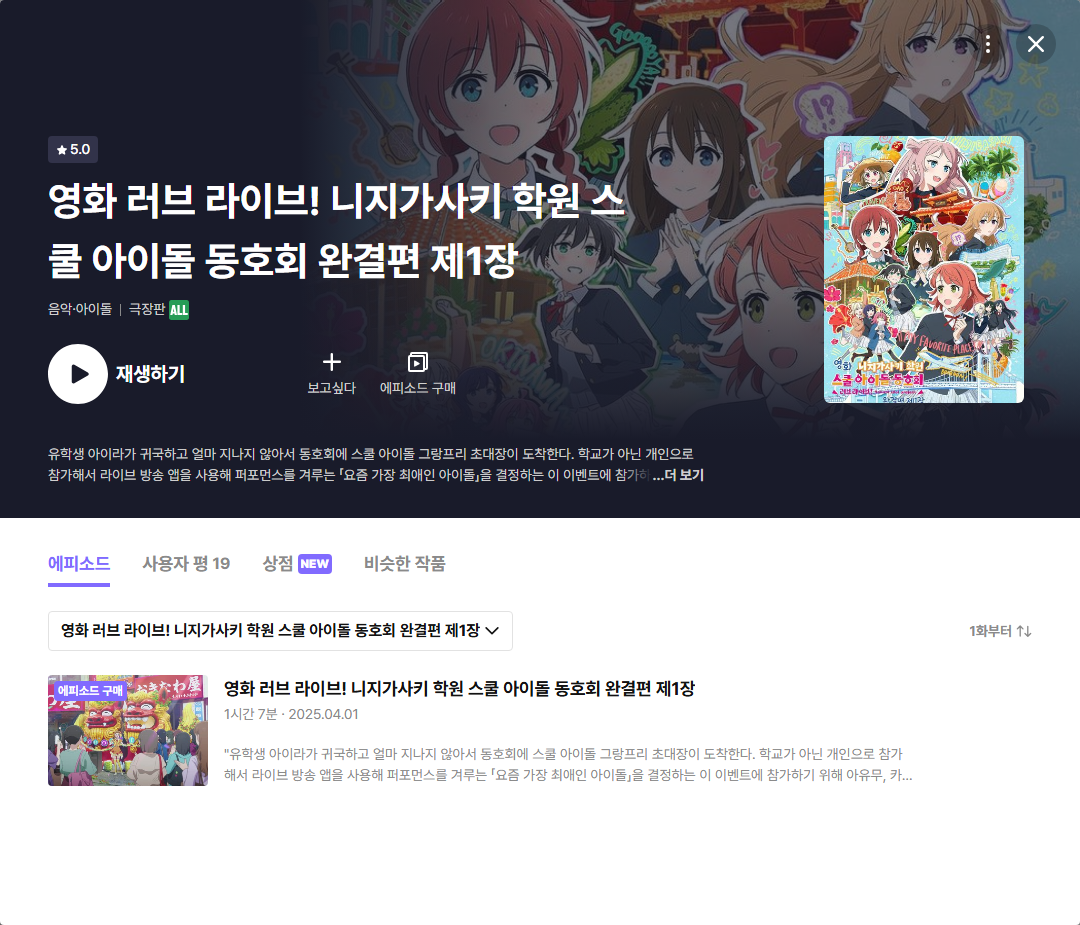The width and height of the screenshot is (1080, 925).
Task: Click the movie poster image on the right
Action: coord(923,269)
